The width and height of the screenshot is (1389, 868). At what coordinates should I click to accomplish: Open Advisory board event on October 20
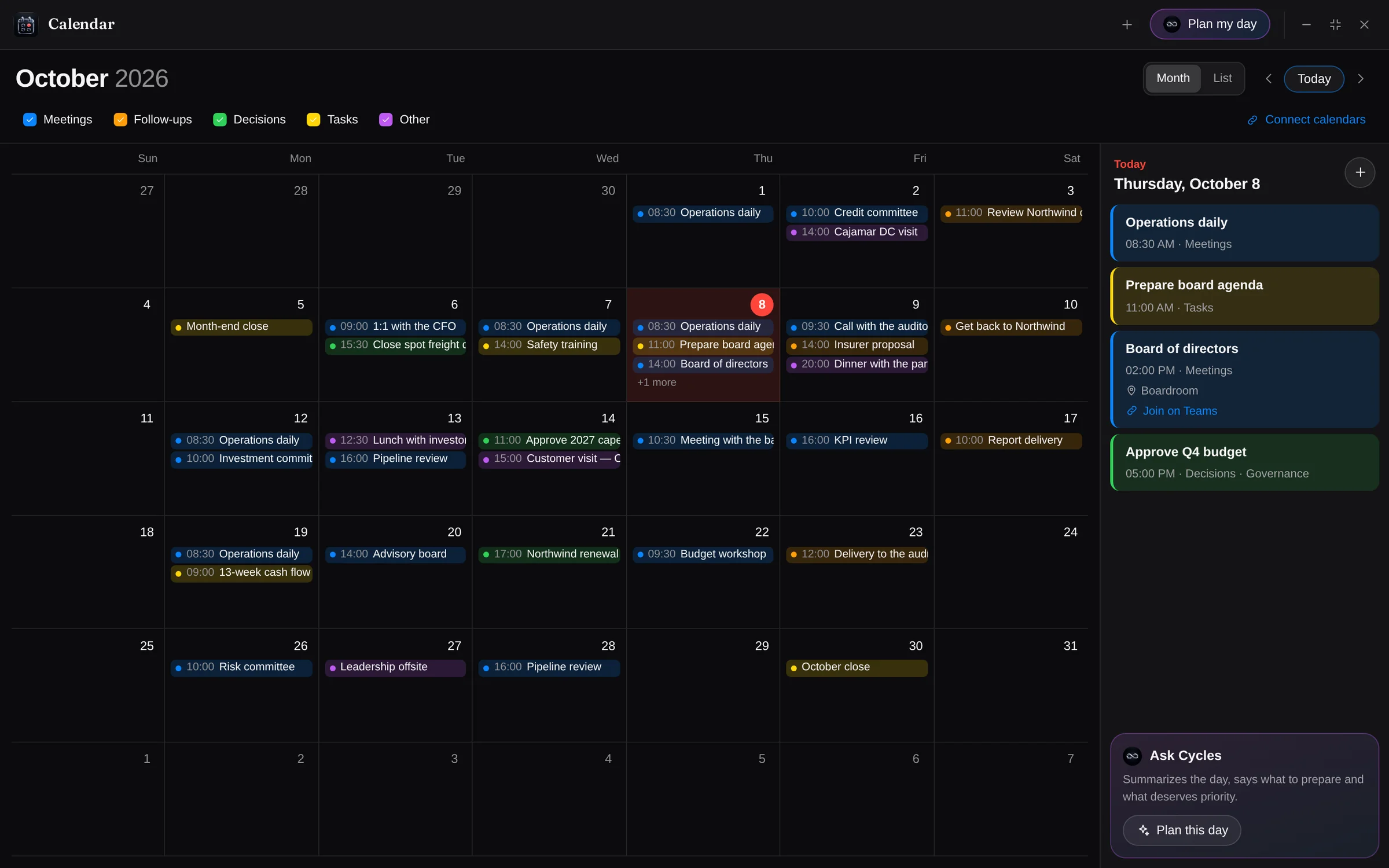395,554
